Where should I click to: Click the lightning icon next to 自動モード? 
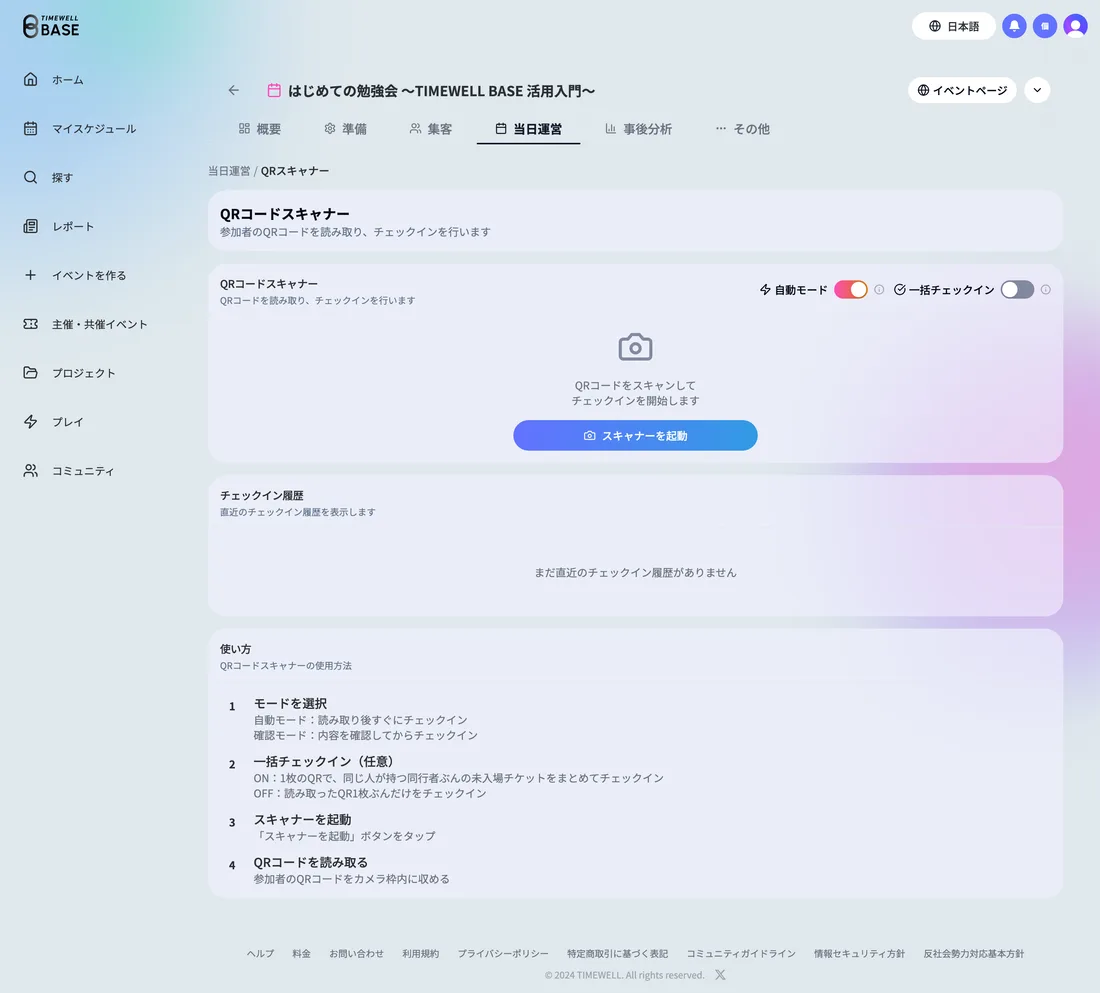765,289
